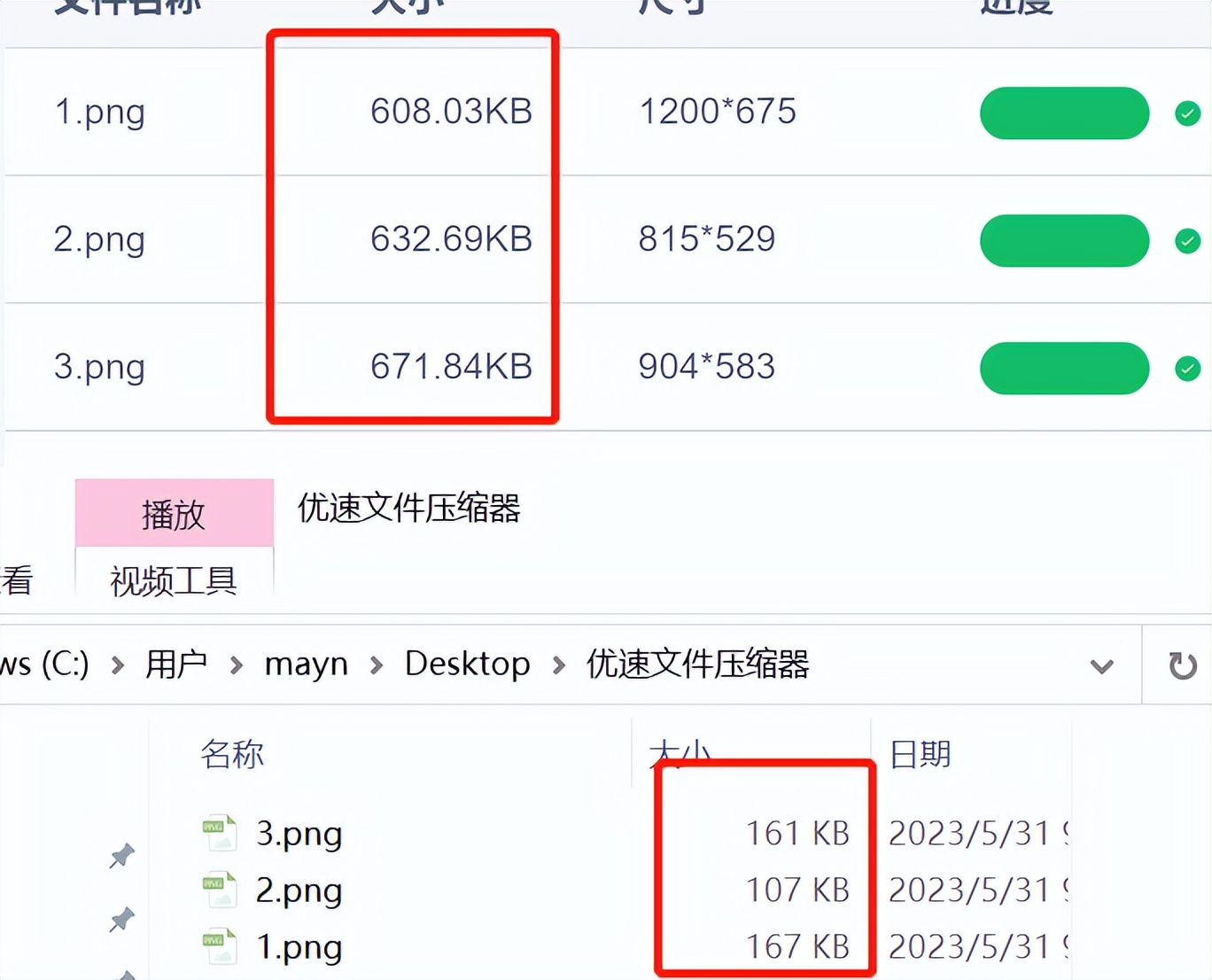The width and height of the screenshot is (1212, 980).
Task: Click the PNG file icon beside 1.png
Action: point(219,946)
